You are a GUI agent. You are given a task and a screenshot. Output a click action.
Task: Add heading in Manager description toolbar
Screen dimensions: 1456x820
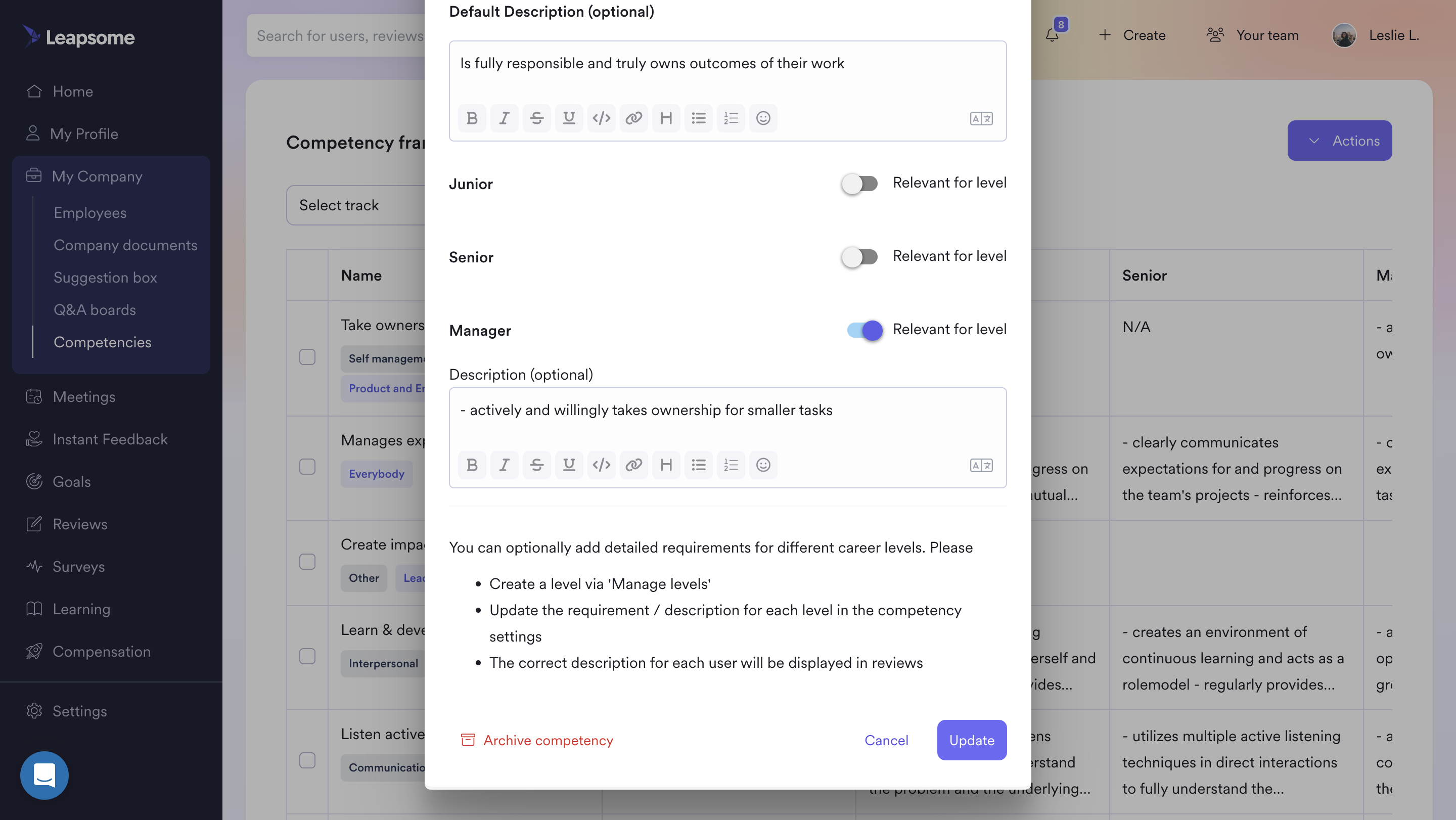(666, 465)
